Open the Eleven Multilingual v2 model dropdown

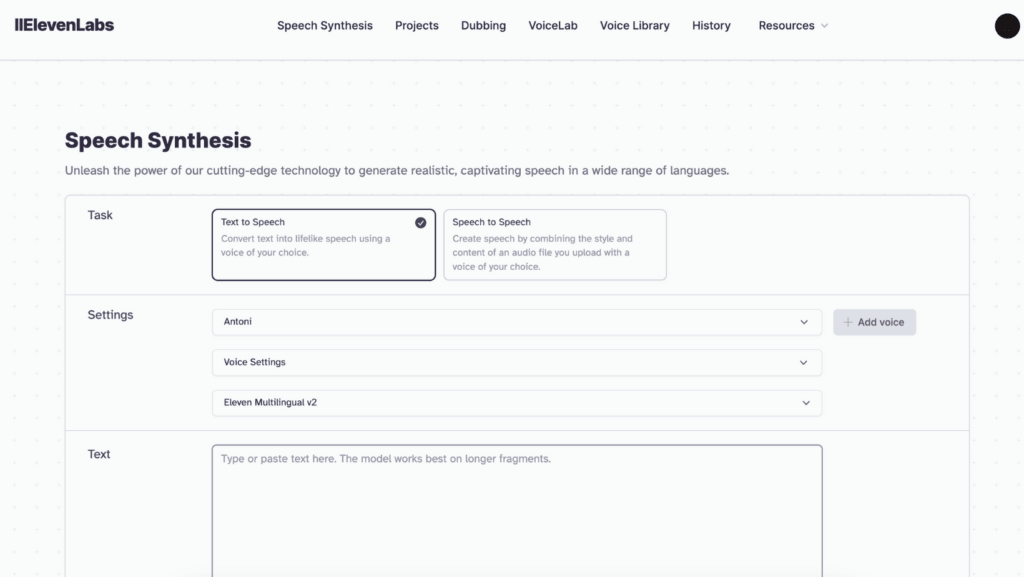(x=516, y=402)
